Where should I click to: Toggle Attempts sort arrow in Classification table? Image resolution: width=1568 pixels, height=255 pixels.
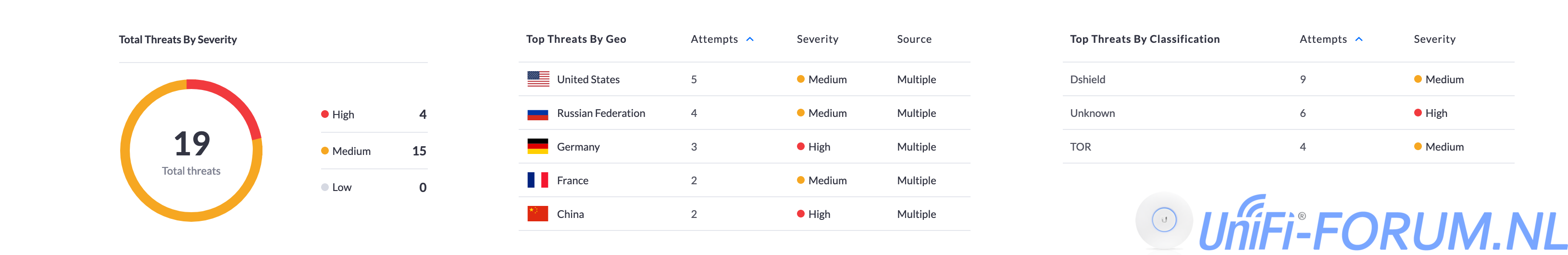[1359, 39]
